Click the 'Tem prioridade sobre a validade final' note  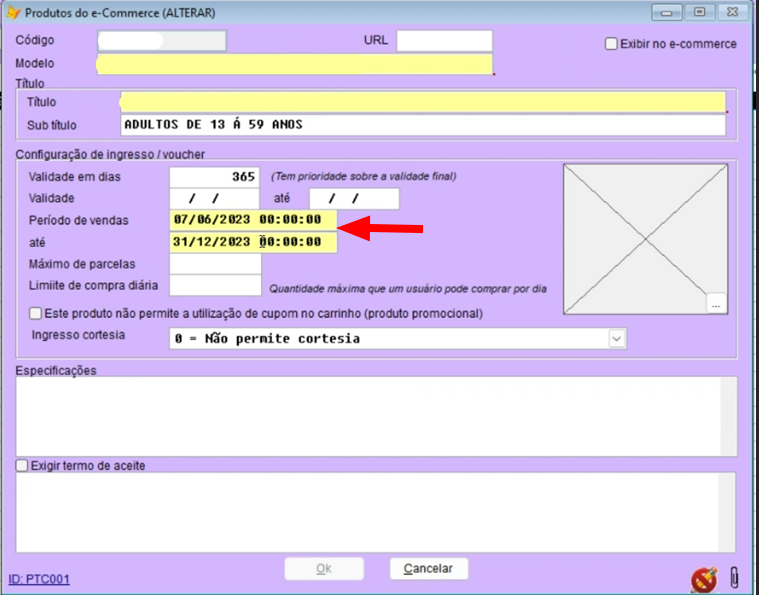pos(364,177)
